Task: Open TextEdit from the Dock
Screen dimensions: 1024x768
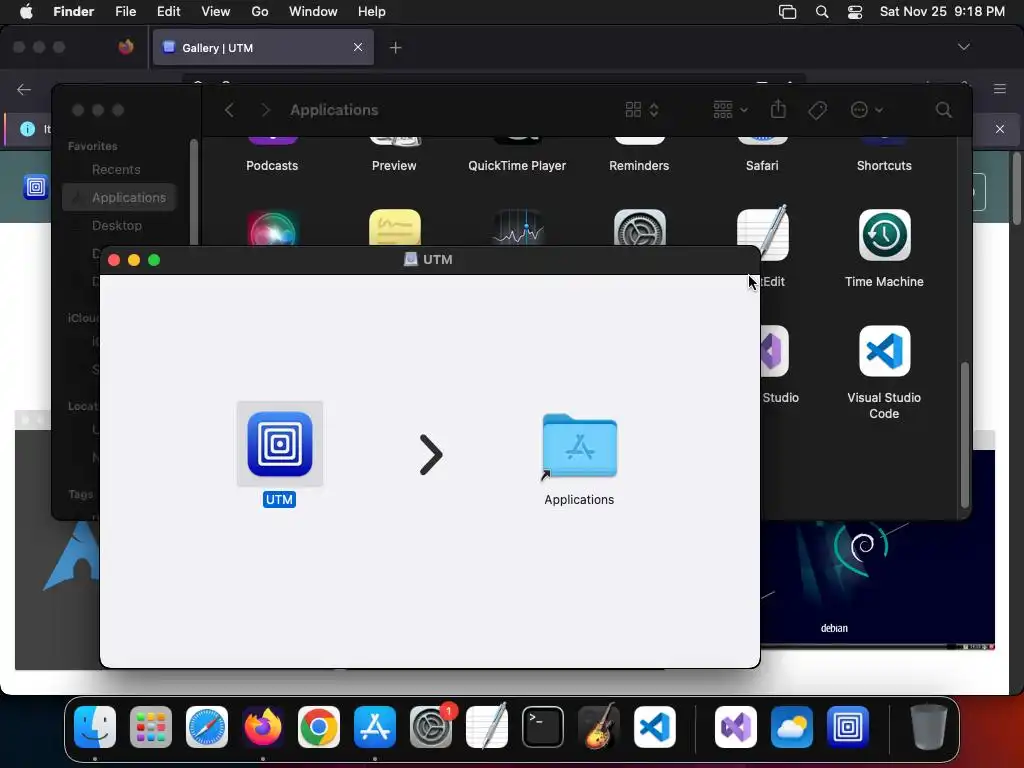Action: pyautogui.click(x=487, y=727)
